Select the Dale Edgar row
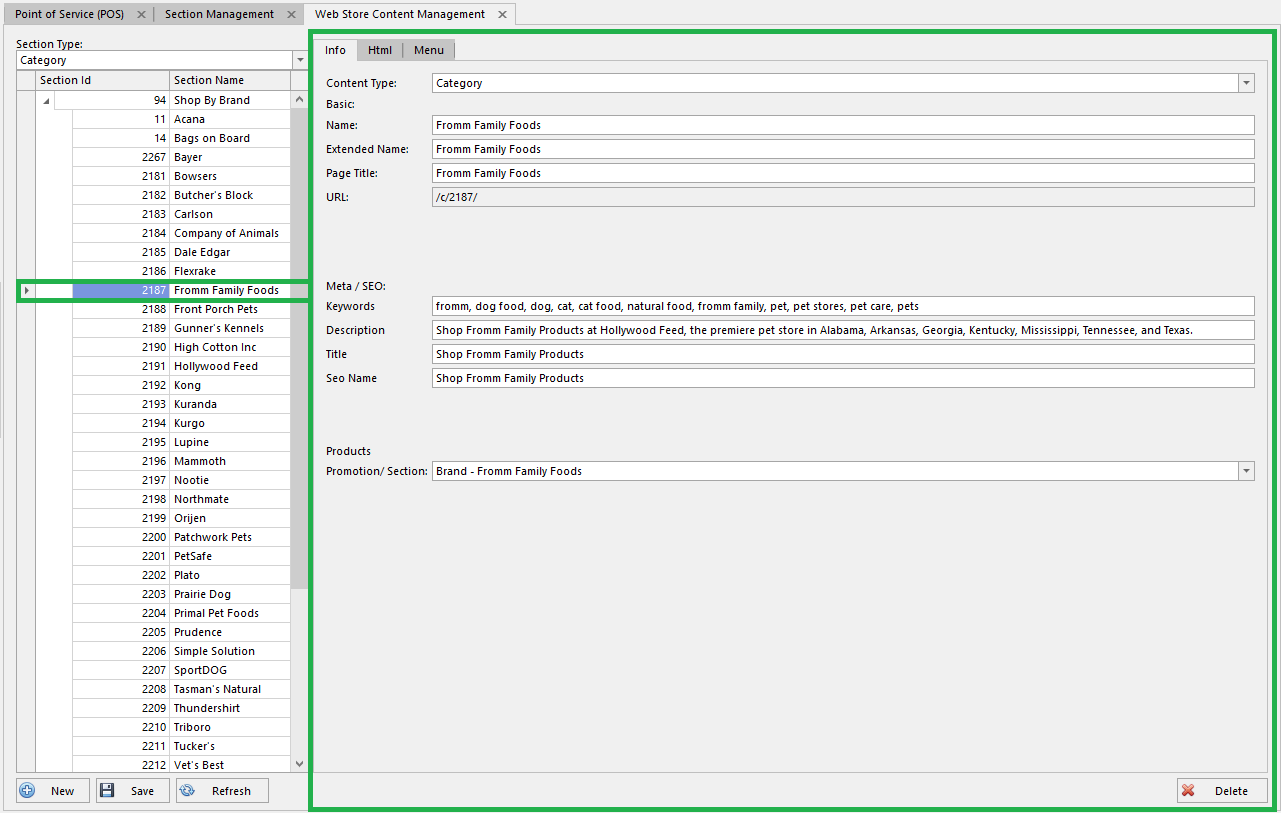 point(181,252)
